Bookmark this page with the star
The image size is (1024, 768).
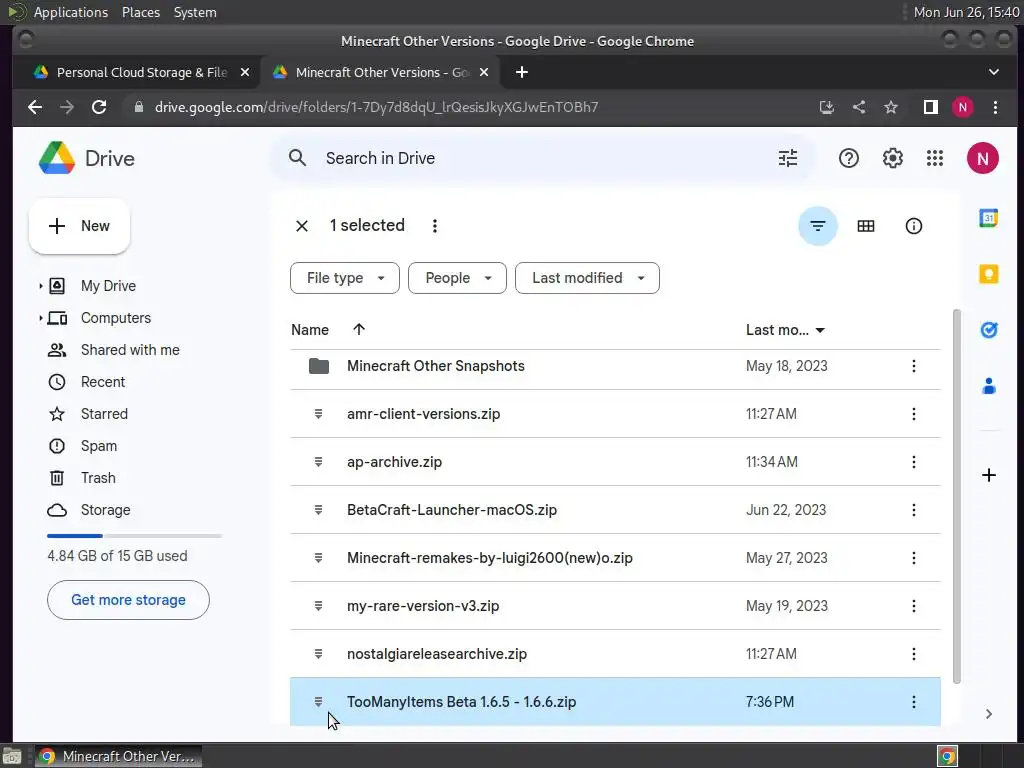pyautogui.click(x=891, y=107)
